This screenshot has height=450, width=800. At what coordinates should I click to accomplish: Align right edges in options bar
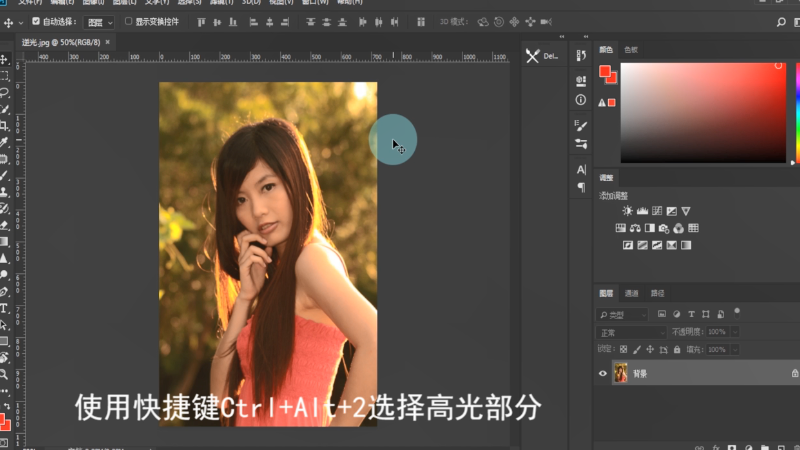pos(285,22)
